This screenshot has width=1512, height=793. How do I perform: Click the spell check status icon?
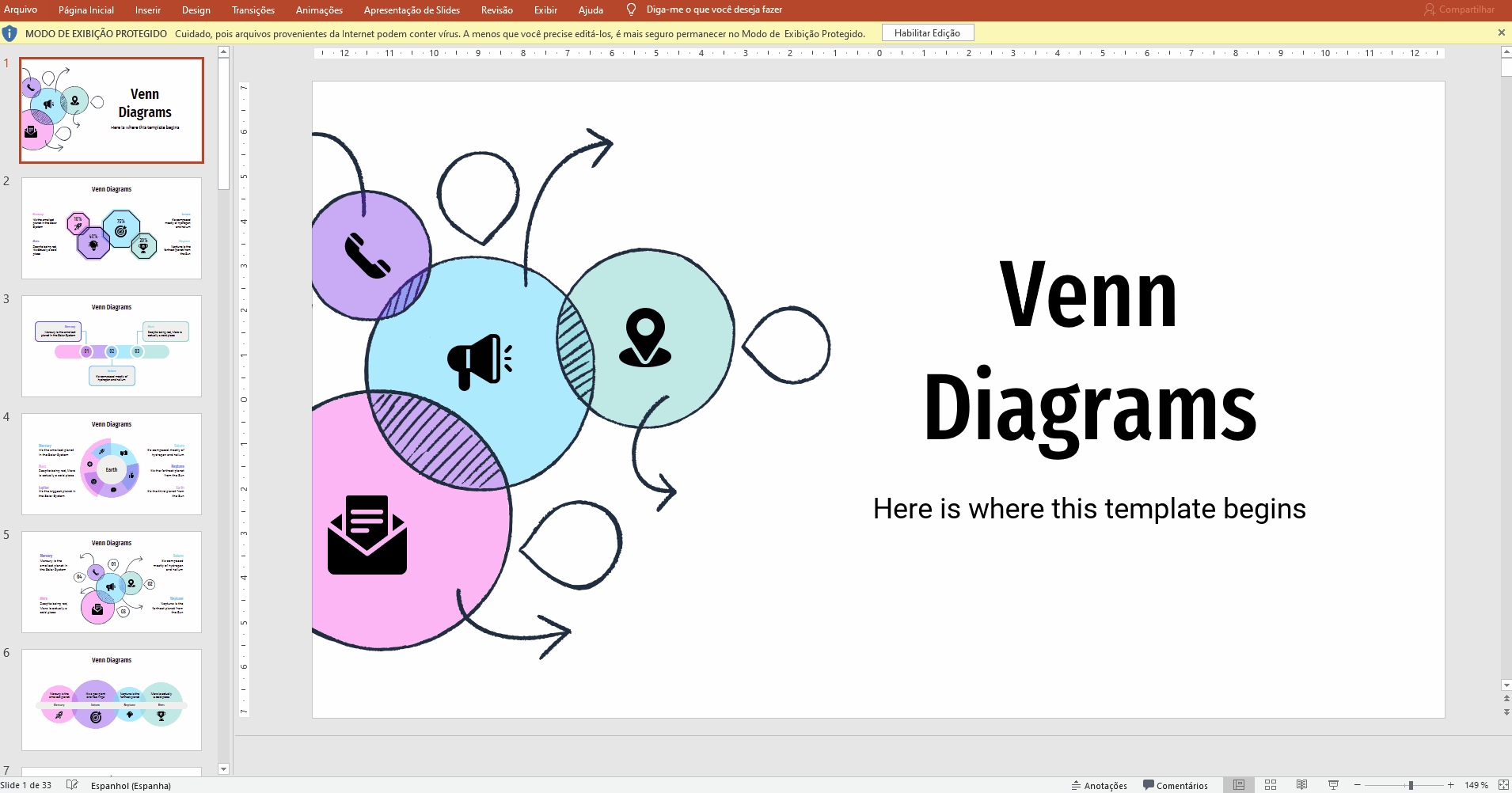click(72, 785)
